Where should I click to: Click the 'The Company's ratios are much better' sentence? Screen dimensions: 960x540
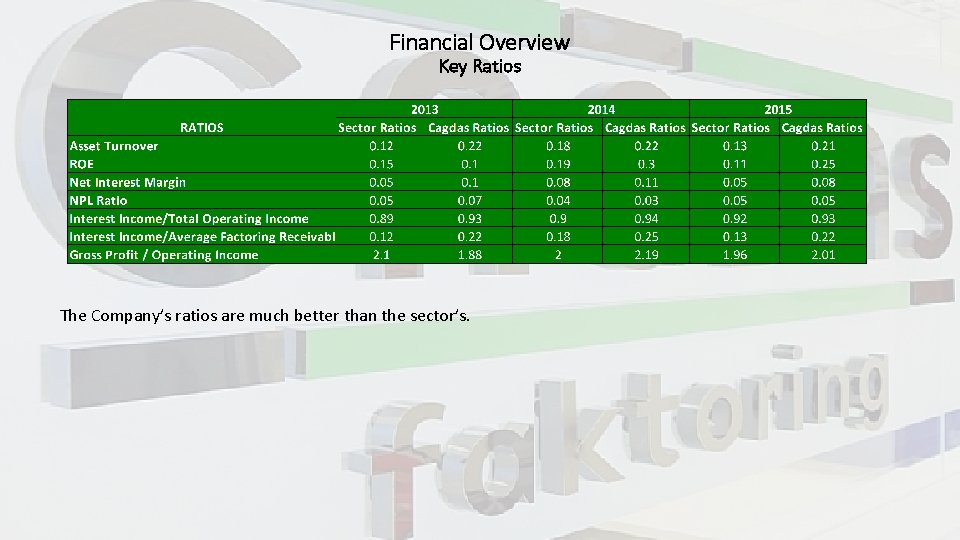[x=264, y=316]
